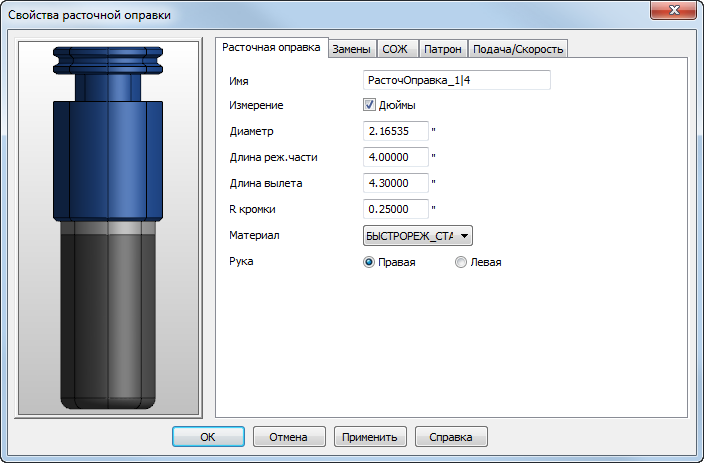The height and width of the screenshot is (463, 704).
Task: Click the Длина реж.части label
Action: [273, 158]
